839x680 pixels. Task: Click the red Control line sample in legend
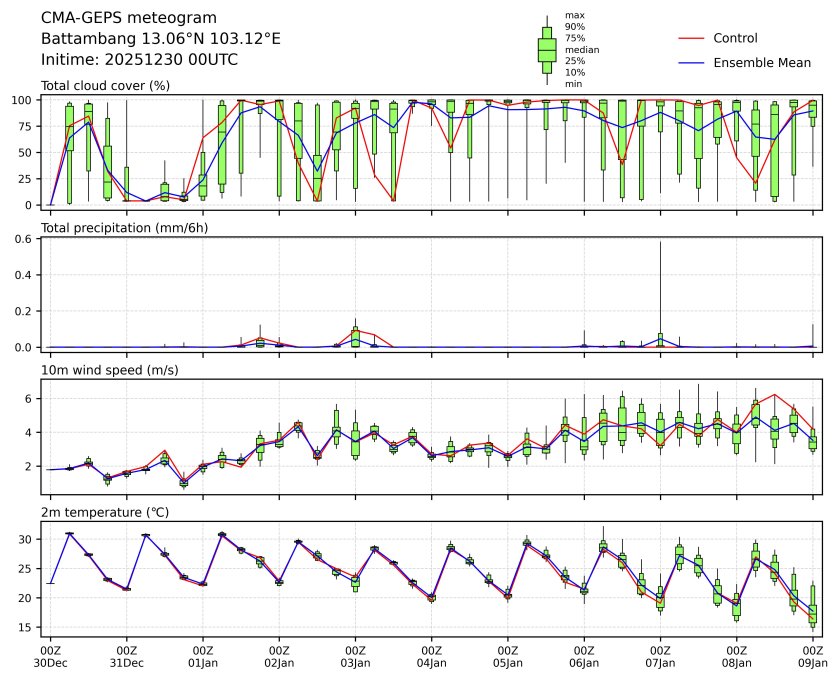coord(693,39)
